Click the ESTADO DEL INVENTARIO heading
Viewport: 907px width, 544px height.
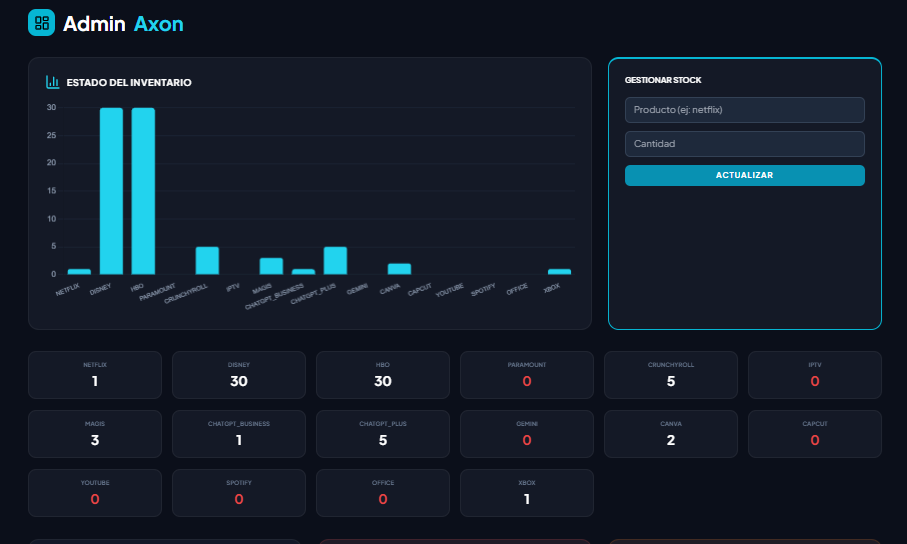[129, 82]
